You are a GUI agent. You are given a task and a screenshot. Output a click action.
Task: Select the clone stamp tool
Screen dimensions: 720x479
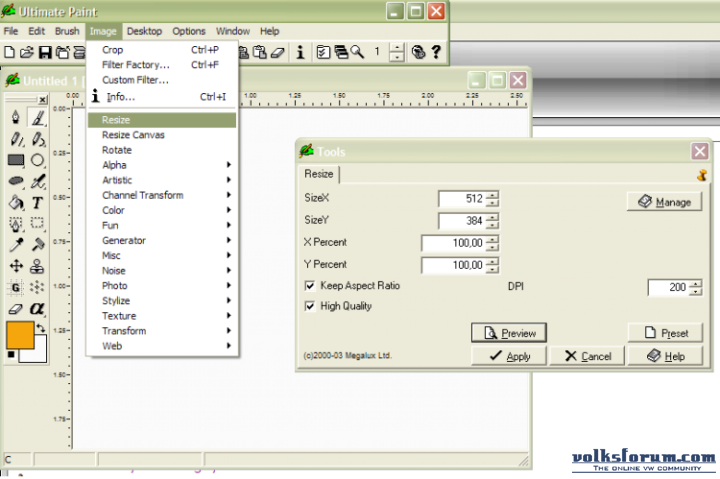tap(37, 266)
